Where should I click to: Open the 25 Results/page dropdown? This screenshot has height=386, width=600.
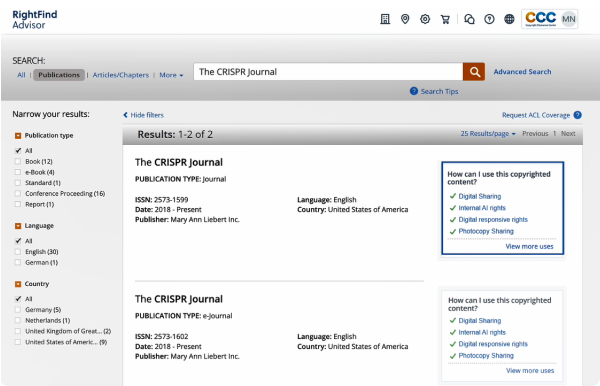(x=488, y=134)
